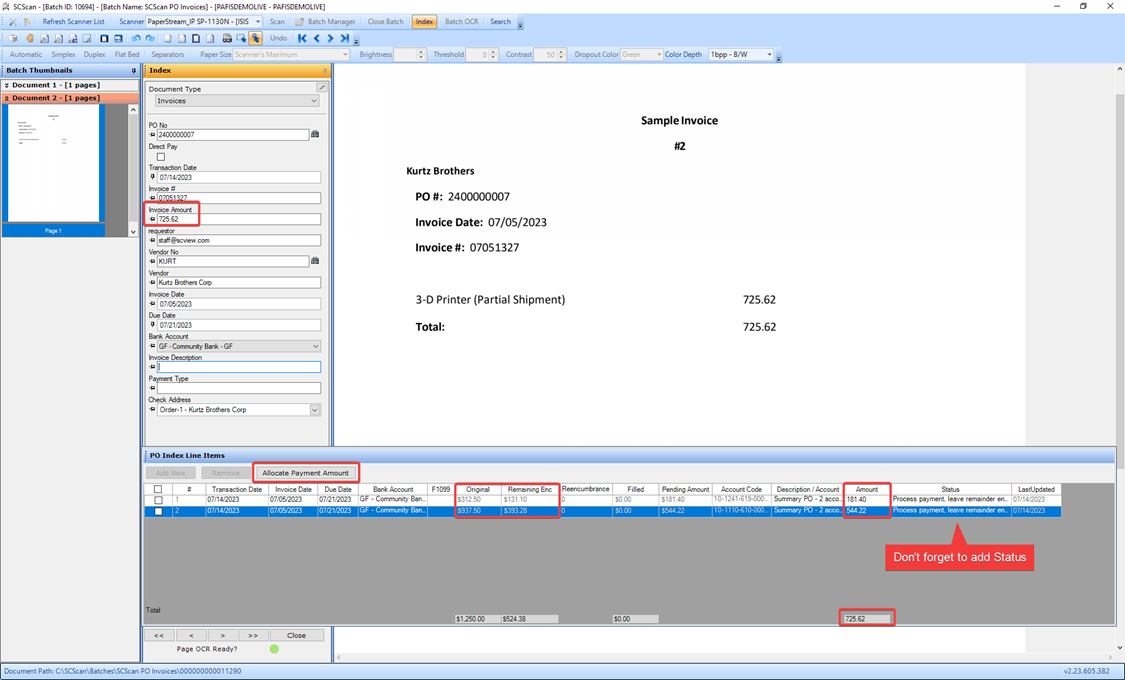This screenshot has width=1125, height=680.
Task: Pin the Batch Thumbnails panel
Action: 133,71
